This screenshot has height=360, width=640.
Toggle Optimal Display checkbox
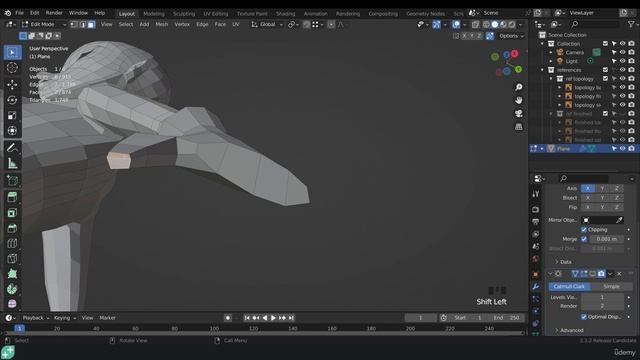[584, 317]
